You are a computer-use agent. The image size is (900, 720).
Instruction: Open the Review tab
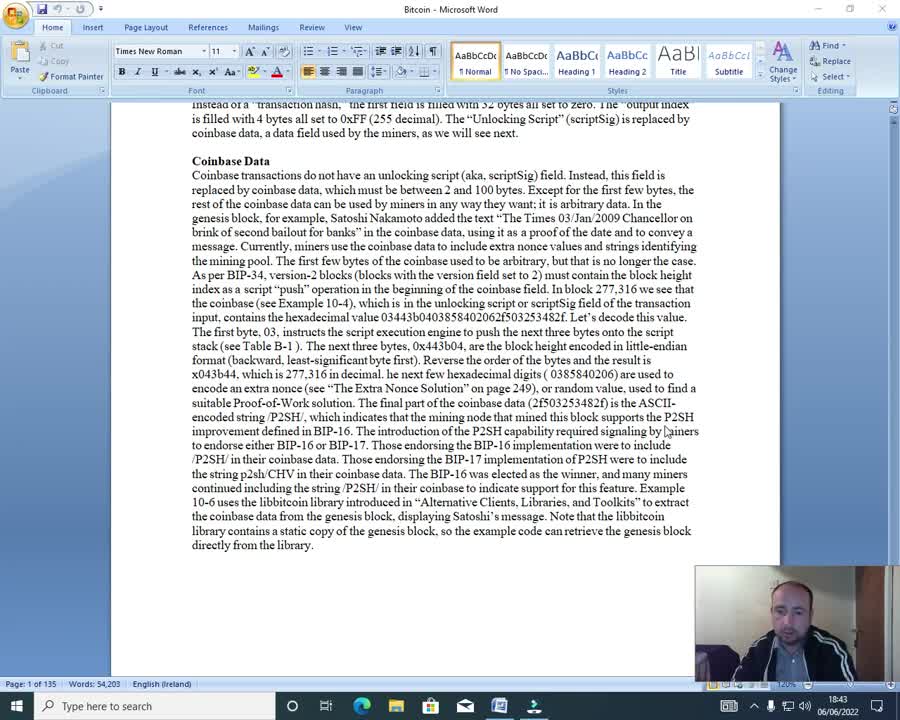(312, 27)
